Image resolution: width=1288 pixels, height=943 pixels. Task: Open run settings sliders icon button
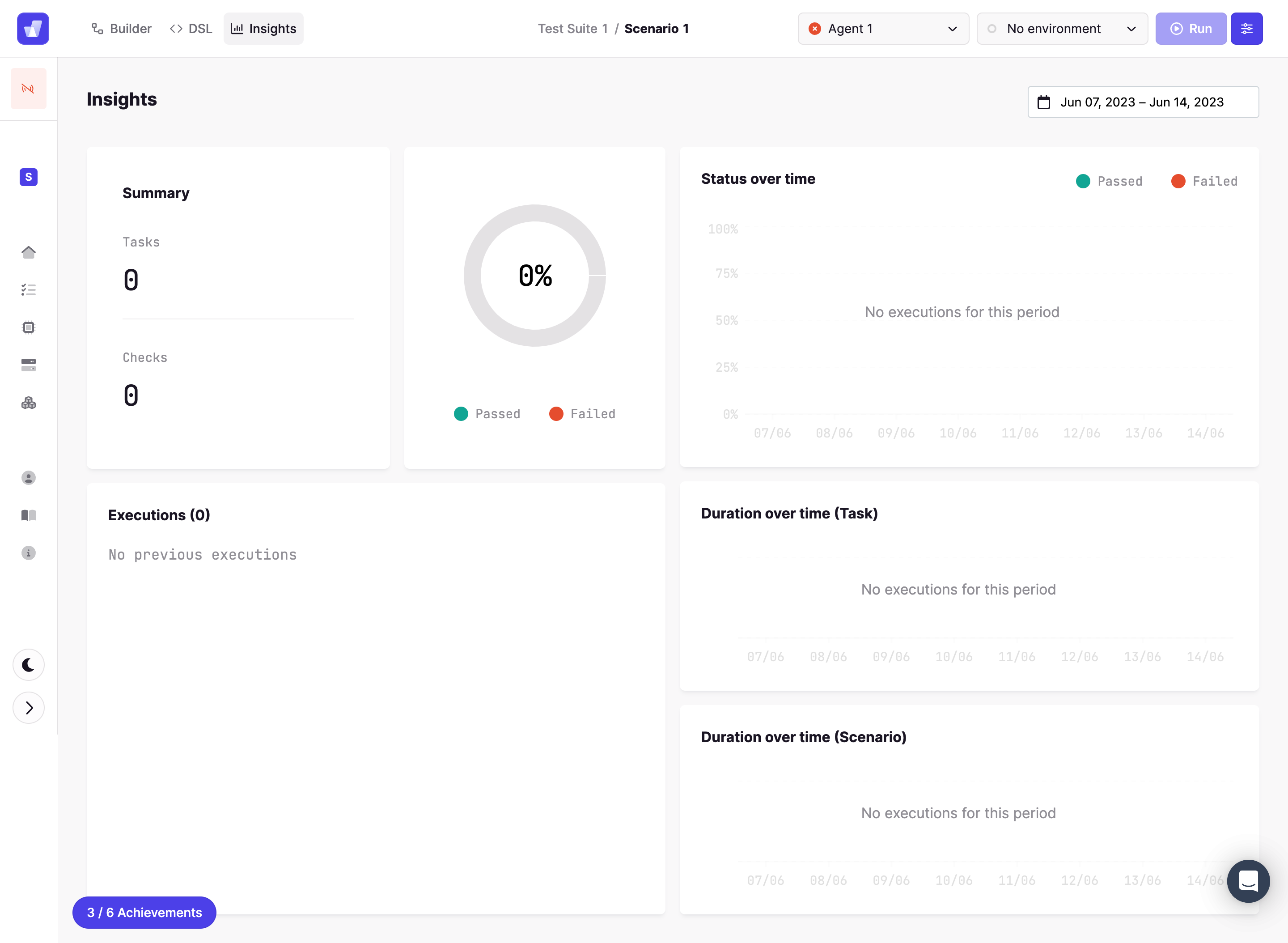click(x=1246, y=29)
